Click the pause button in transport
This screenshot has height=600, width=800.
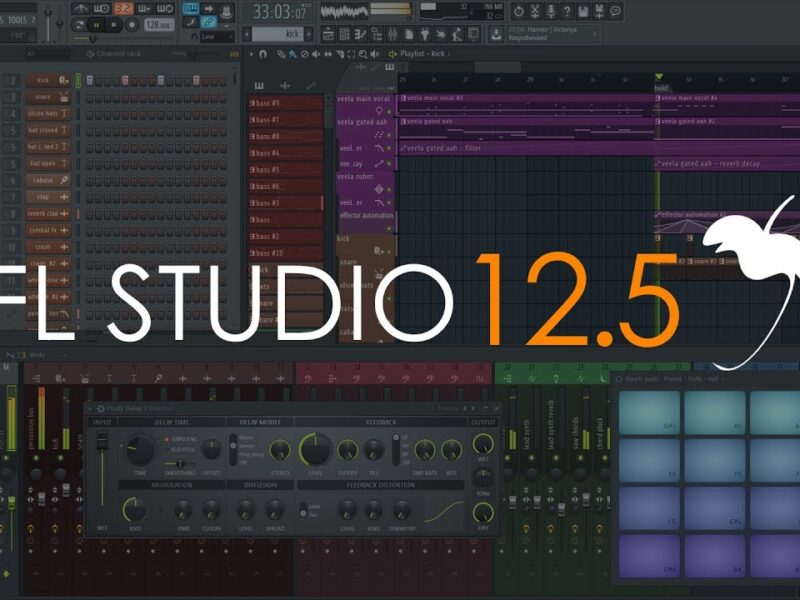(95, 24)
